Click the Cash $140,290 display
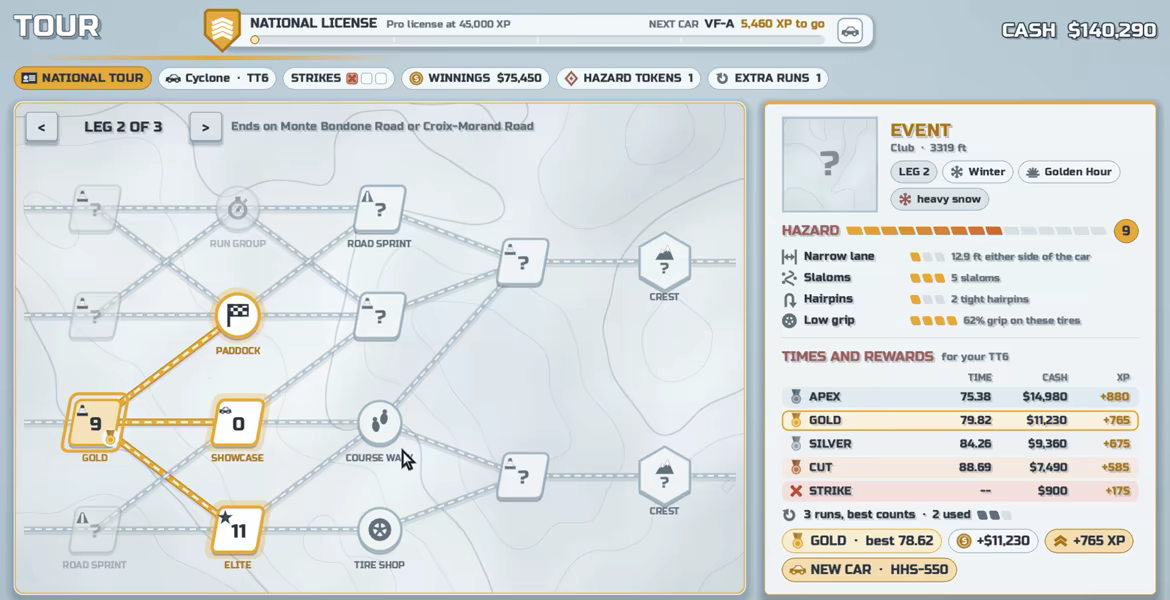This screenshot has width=1170, height=600. (1078, 31)
